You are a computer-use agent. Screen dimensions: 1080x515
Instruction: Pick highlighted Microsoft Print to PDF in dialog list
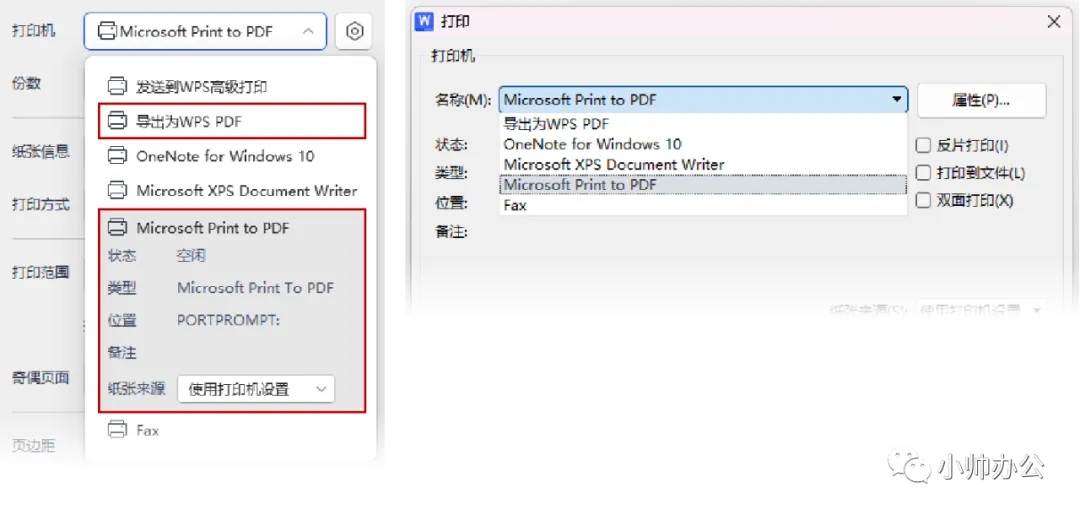pos(703,185)
